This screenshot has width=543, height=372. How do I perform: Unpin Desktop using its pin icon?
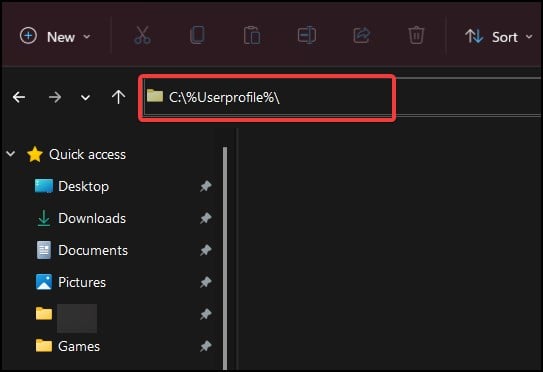click(206, 186)
